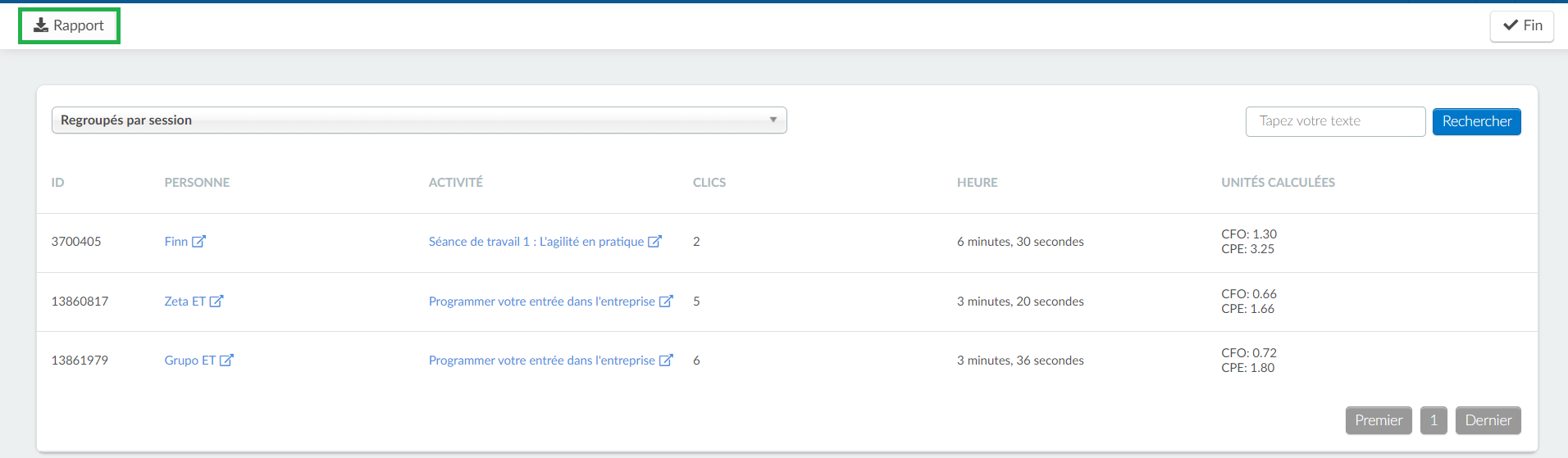The height and width of the screenshot is (458, 1568).
Task: Click the CFO: 1.30 value
Action: pos(1249,234)
